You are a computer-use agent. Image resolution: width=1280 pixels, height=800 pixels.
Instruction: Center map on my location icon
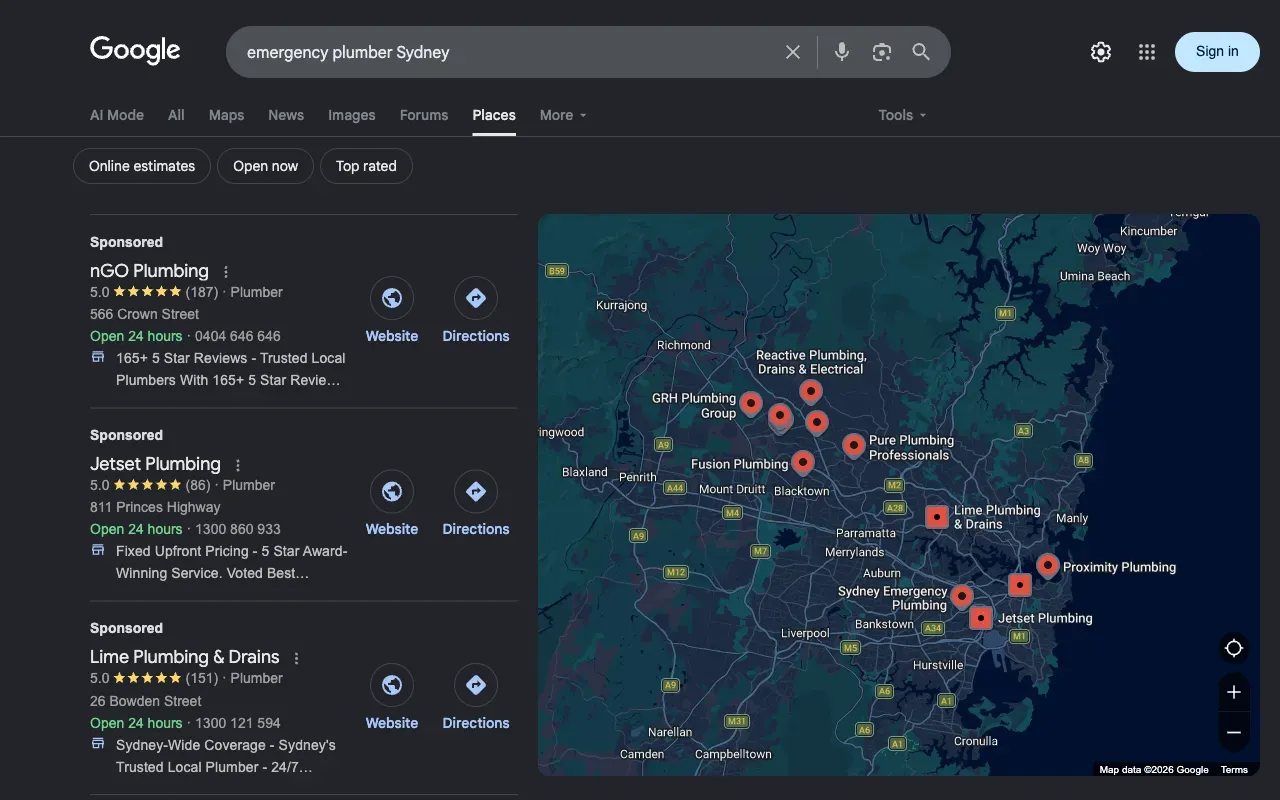tap(1234, 648)
